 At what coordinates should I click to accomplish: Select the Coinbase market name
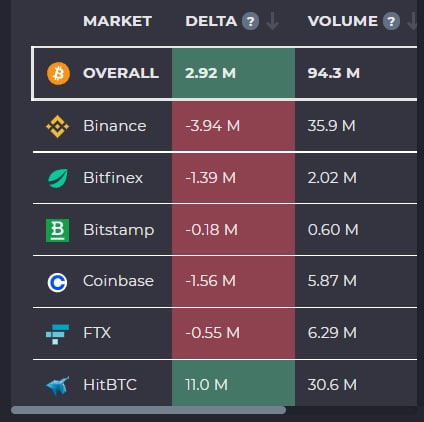pos(118,281)
